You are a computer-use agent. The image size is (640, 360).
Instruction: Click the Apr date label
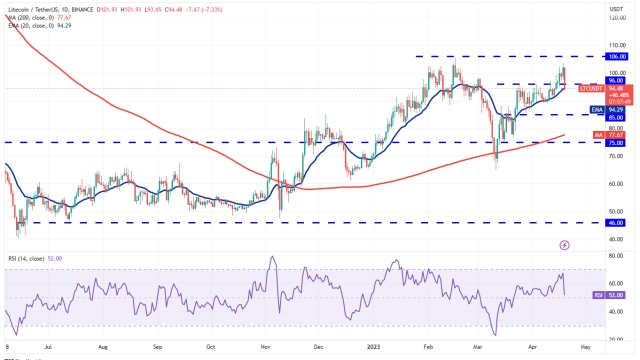533,347
